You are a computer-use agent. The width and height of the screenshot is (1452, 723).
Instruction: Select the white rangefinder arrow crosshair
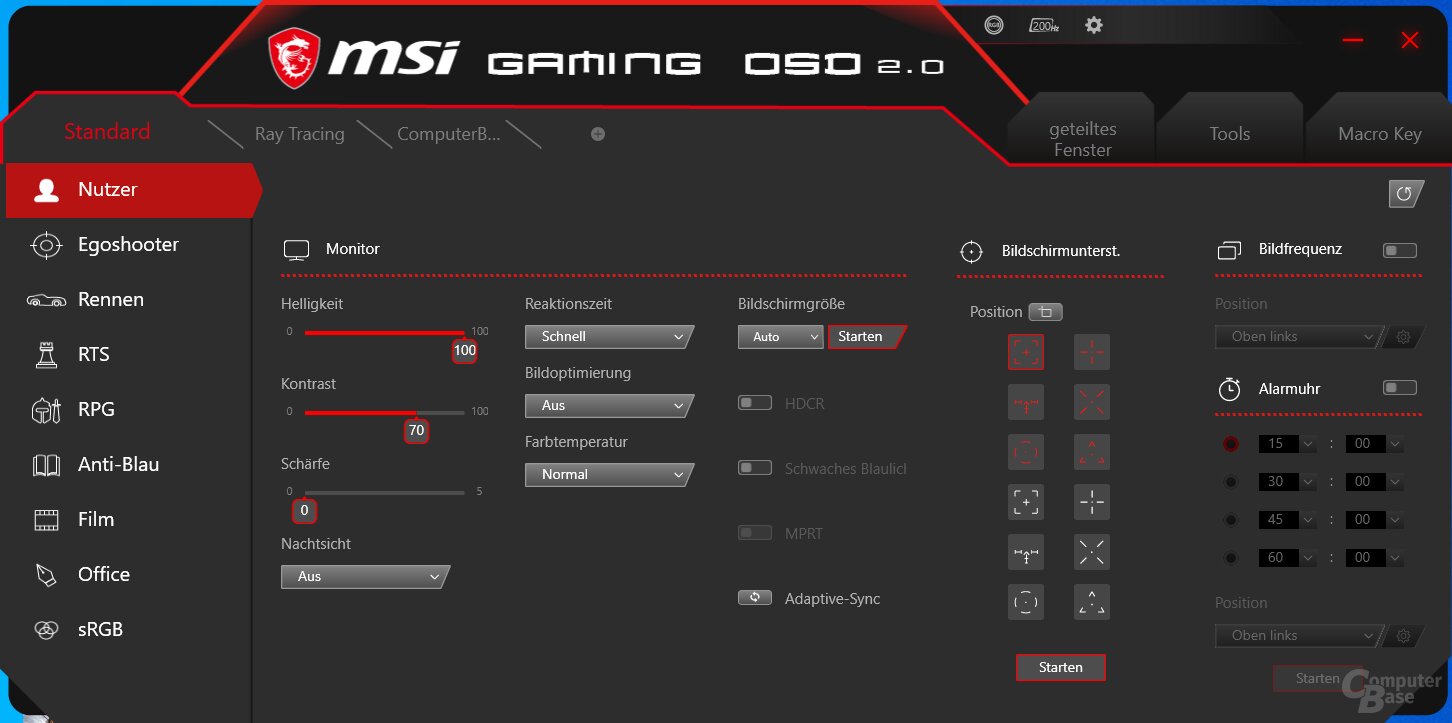click(1026, 552)
